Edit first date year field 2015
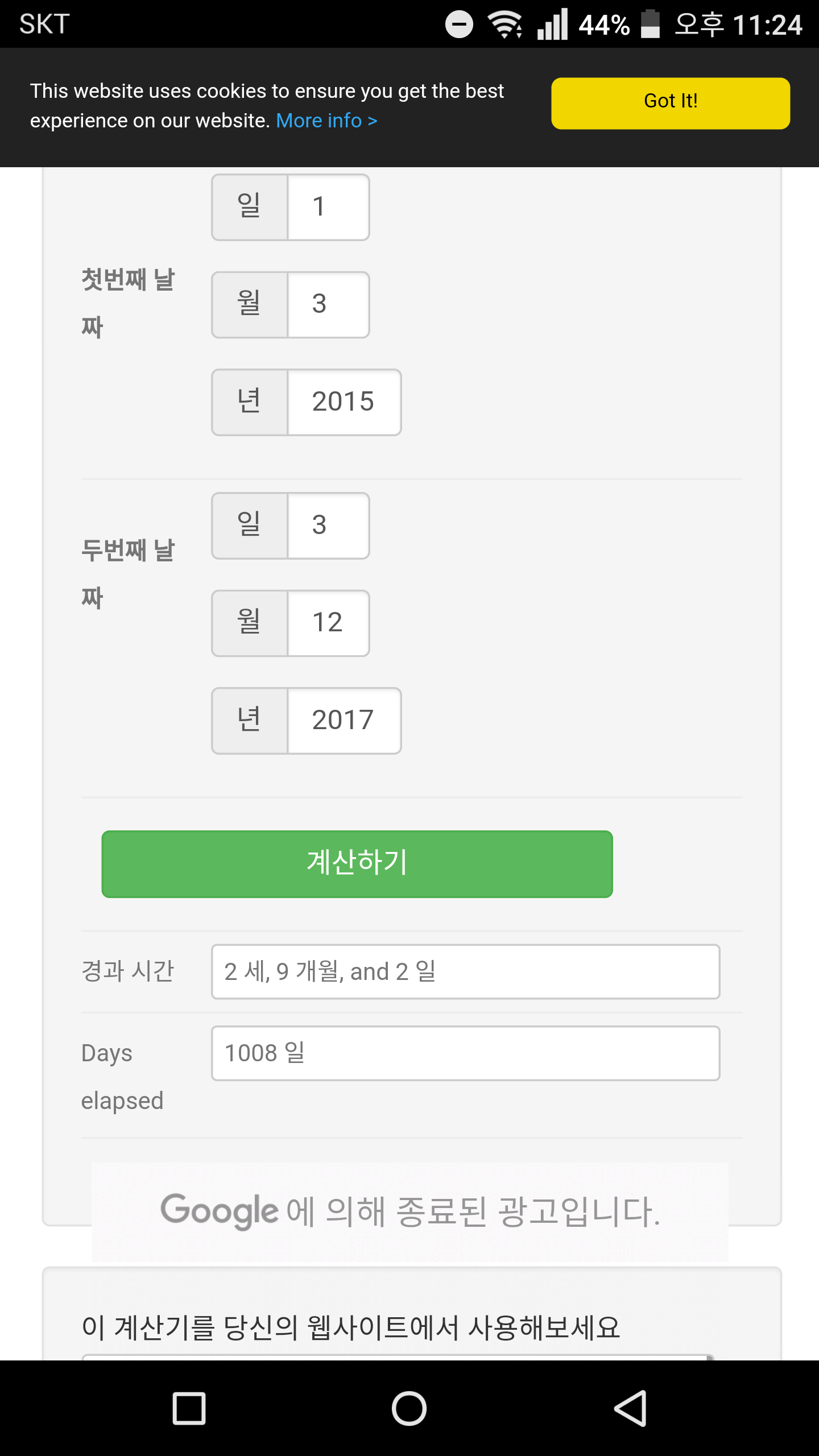 pos(344,402)
